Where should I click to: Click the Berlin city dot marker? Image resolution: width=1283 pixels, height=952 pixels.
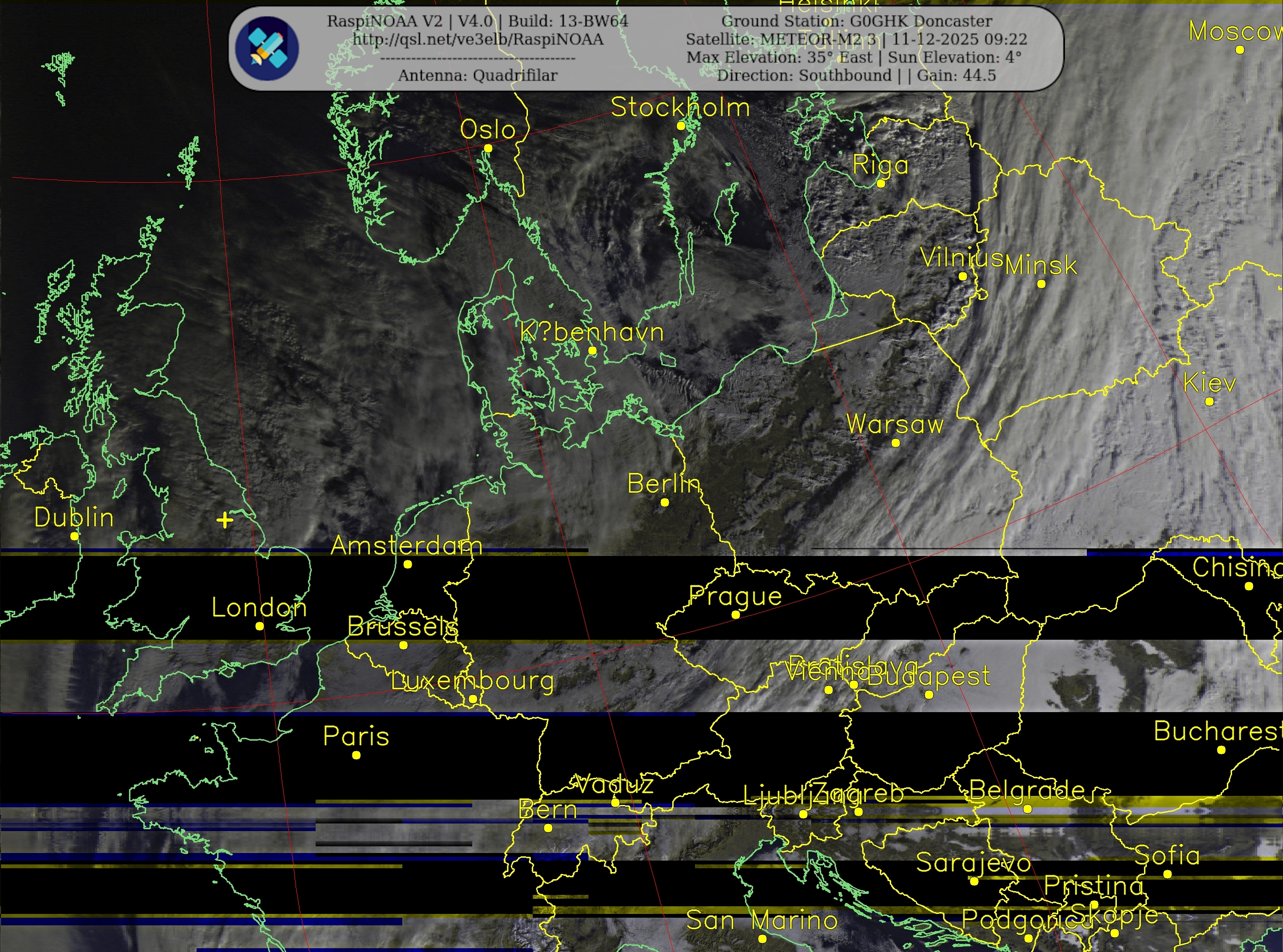point(664,503)
